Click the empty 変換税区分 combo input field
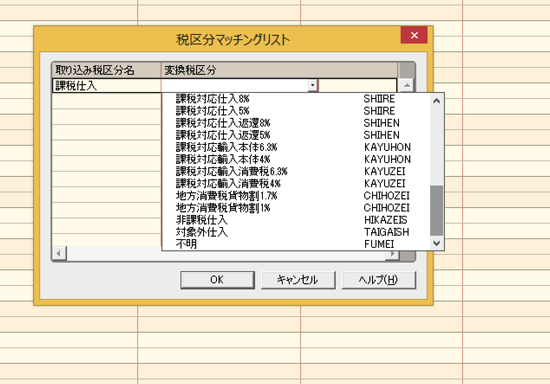The image size is (550, 384). pos(235,85)
